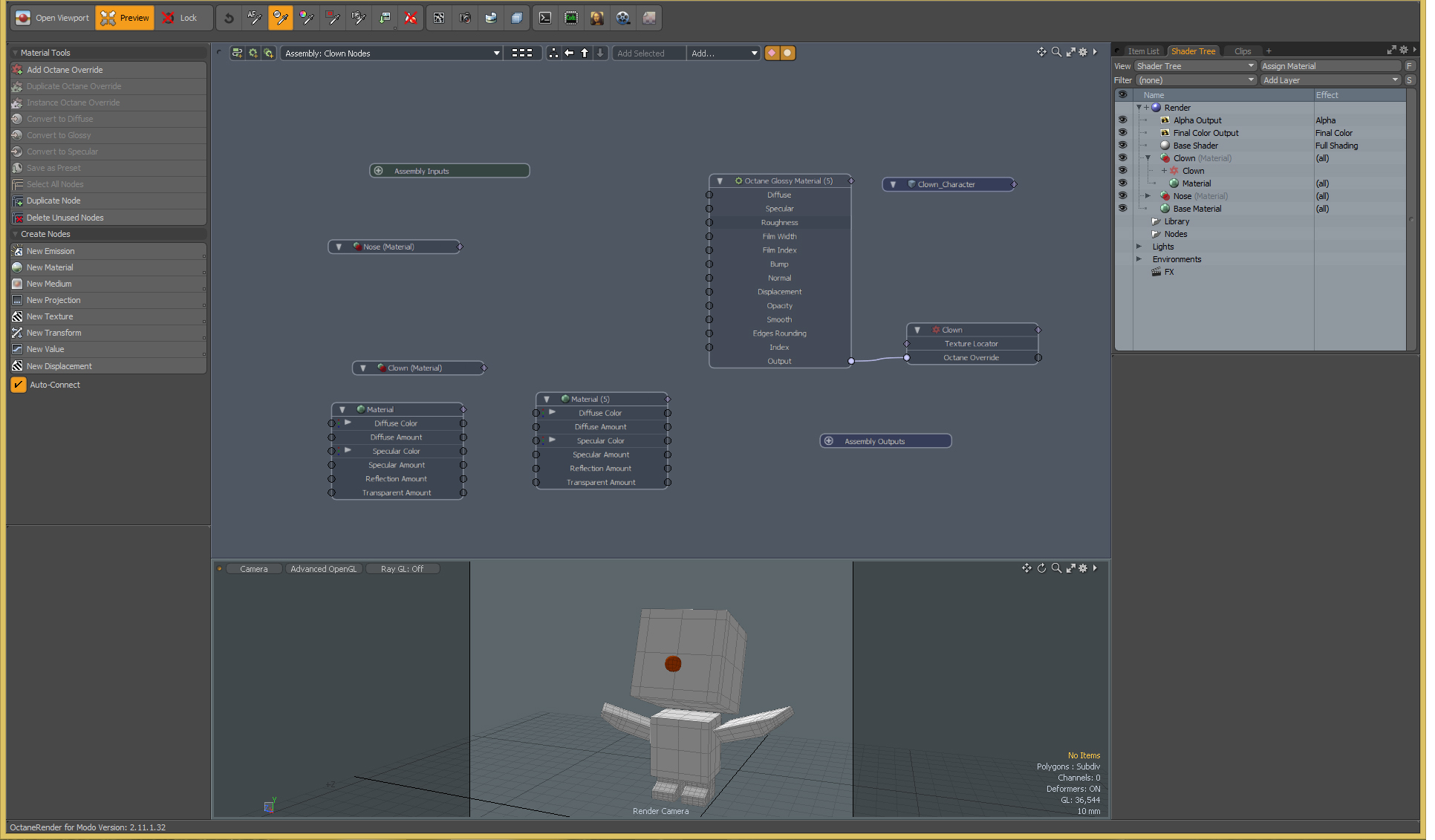Viewport: 1435px width, 840px height.
Task: Toggle the Auto-Connect checkbox
Action: coord(19,385)
